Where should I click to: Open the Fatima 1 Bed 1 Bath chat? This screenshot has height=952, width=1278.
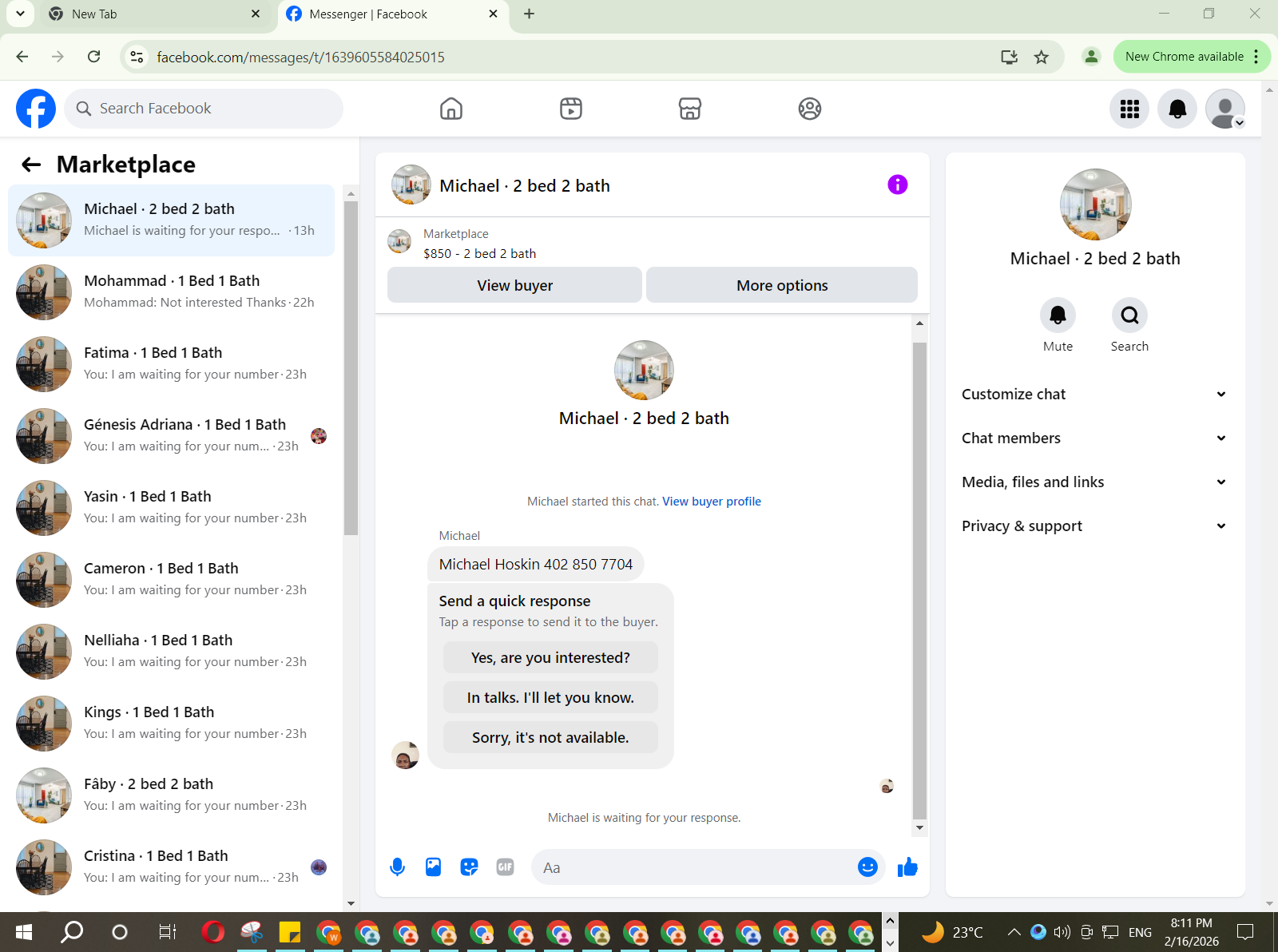(x=172, y=364)
